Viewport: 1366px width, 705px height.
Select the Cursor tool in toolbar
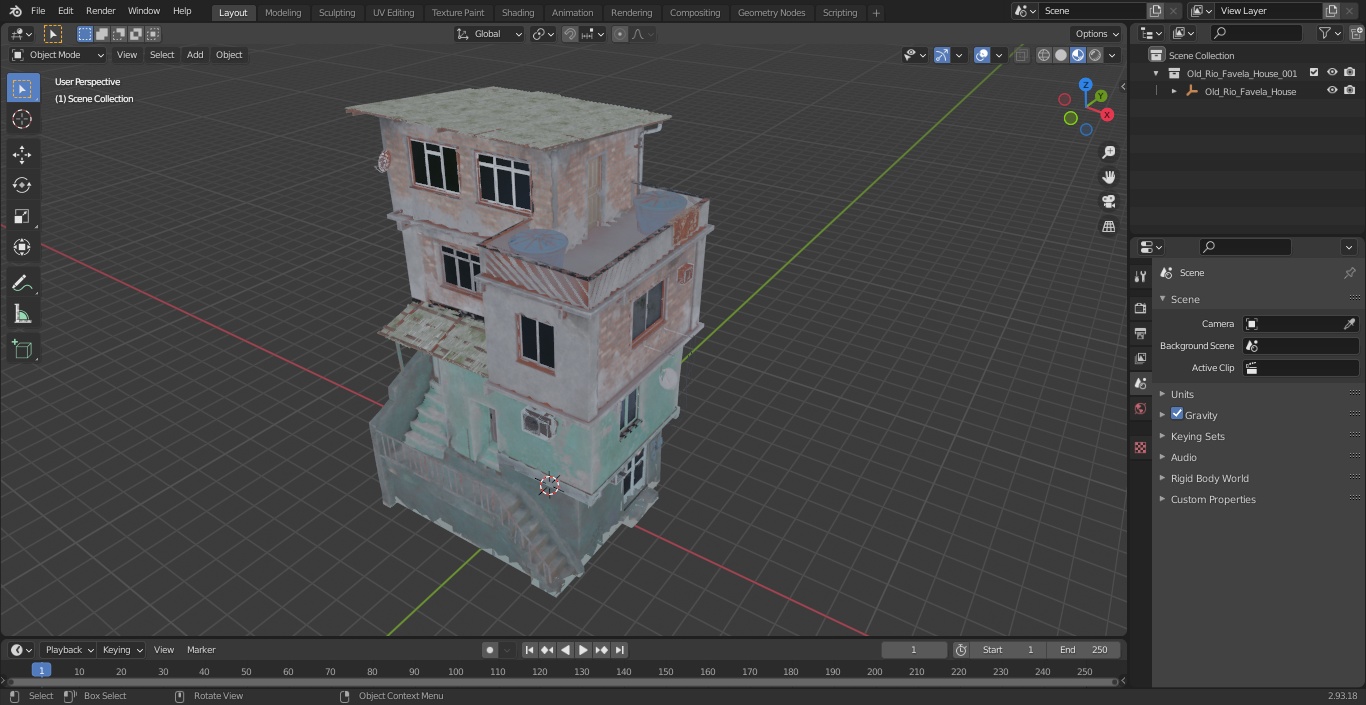pyautogui.click(x=22, y=119)
